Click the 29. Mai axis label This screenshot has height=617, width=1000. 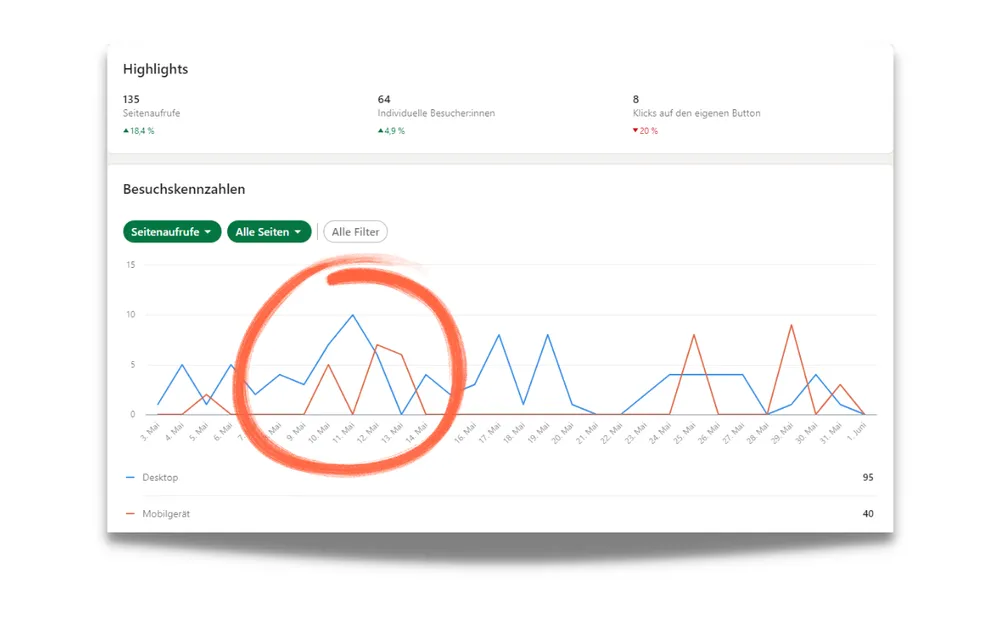pos(783,432)
